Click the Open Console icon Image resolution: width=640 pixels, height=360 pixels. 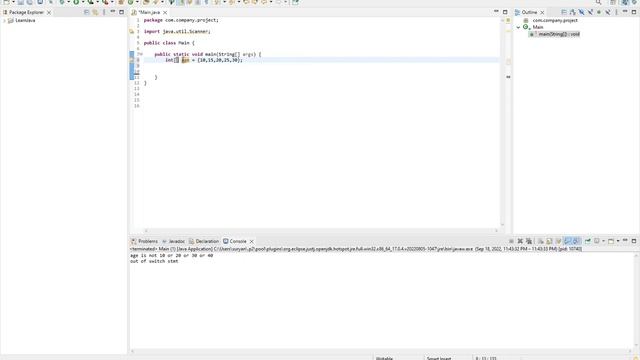(x=611, y=241)
